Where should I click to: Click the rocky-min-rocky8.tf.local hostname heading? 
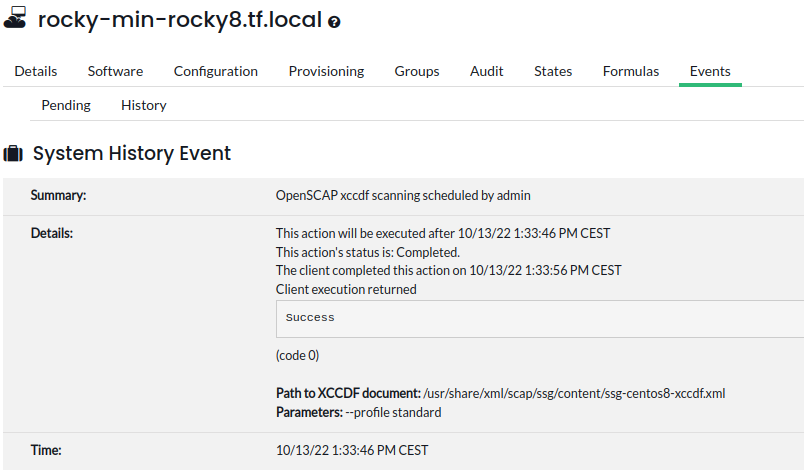(x=179, y=19)
